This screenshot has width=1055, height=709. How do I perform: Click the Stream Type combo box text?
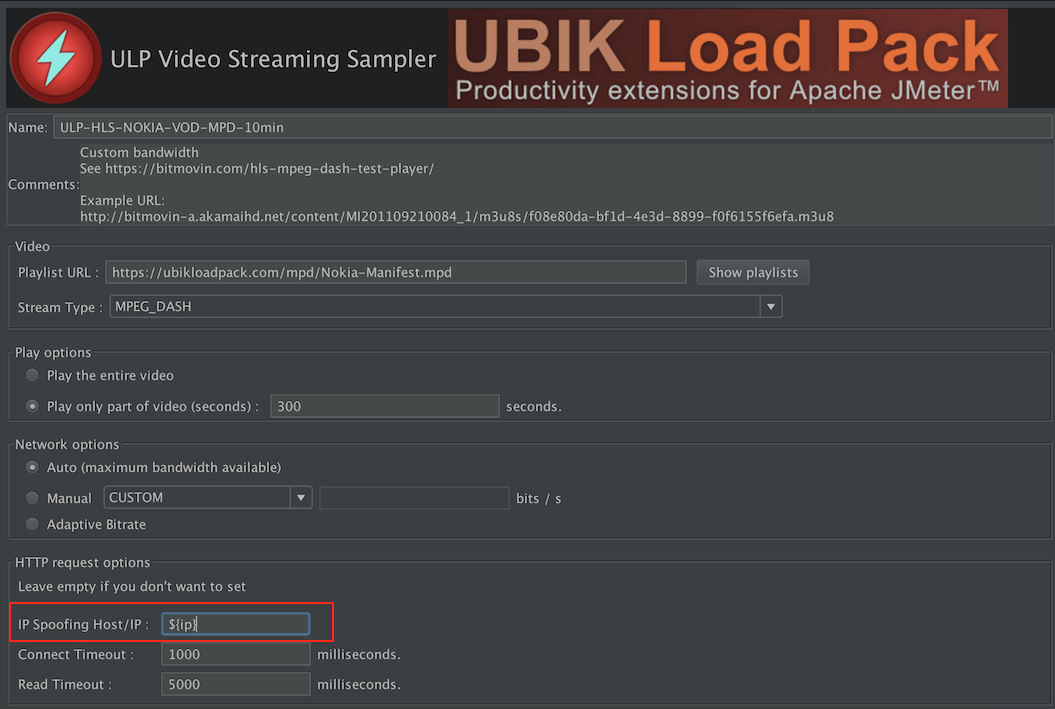[x=434, y=307]
